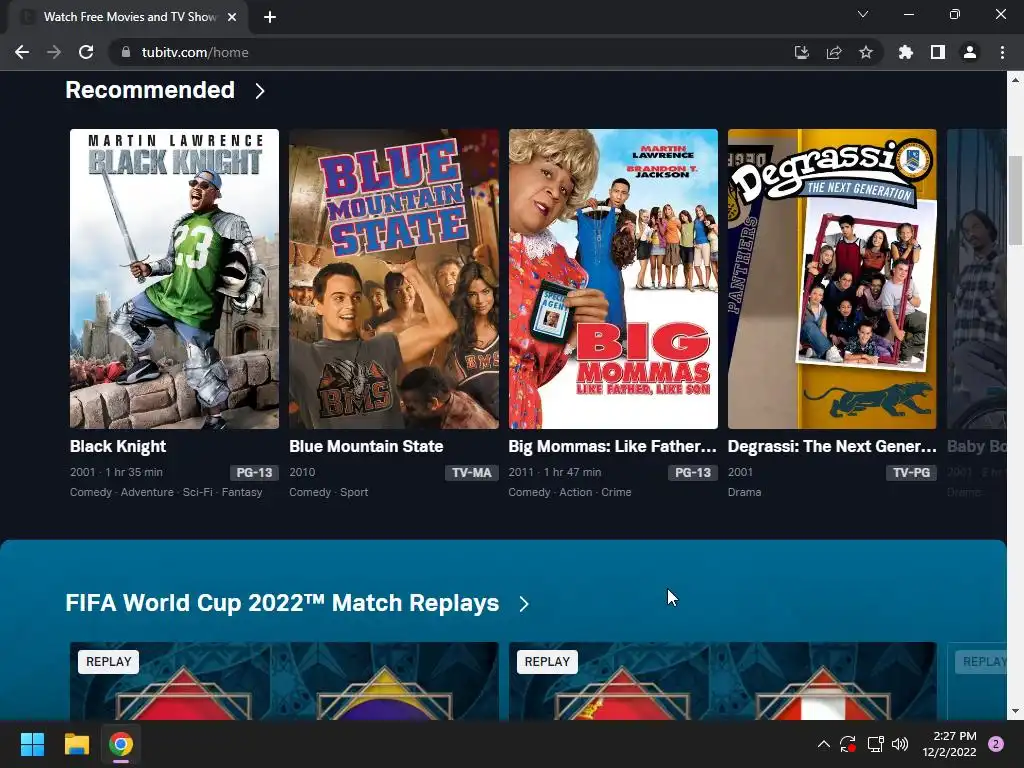This screenshot has height=768, width=1024.
Task: Open the Black Knight poster
Action: pos(174,279)
